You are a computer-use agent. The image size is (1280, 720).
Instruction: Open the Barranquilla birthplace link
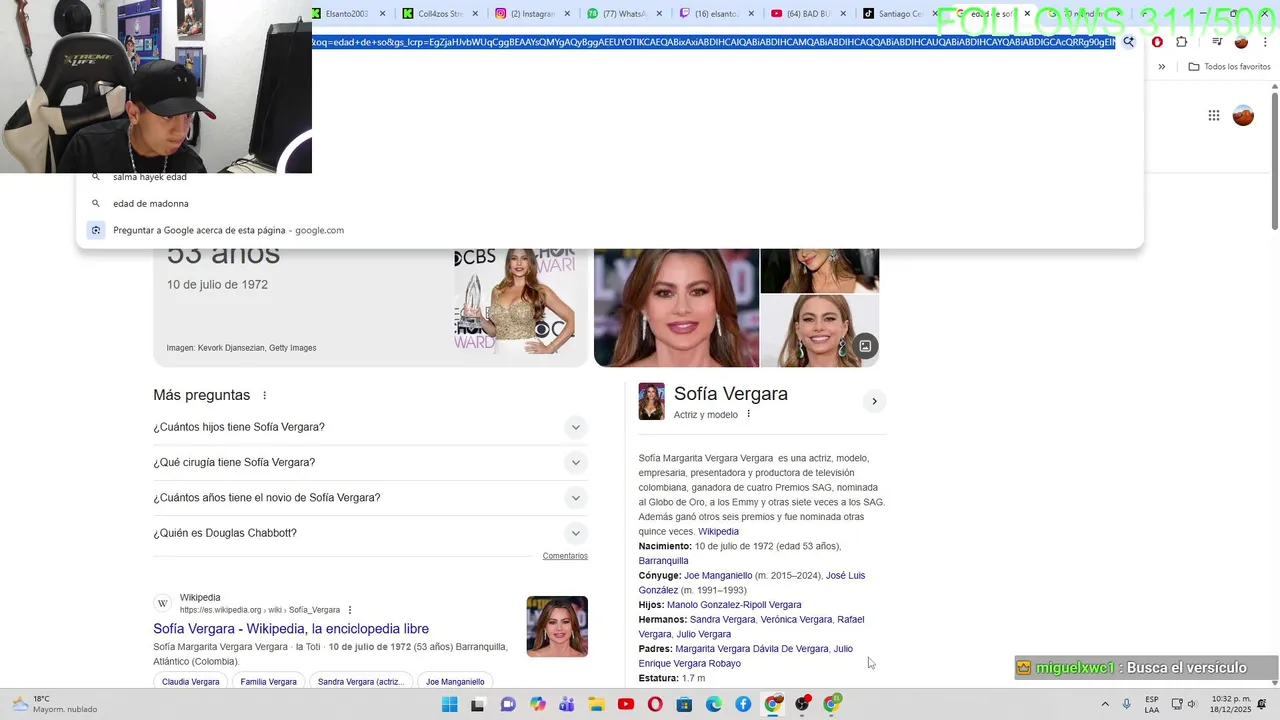664,561
